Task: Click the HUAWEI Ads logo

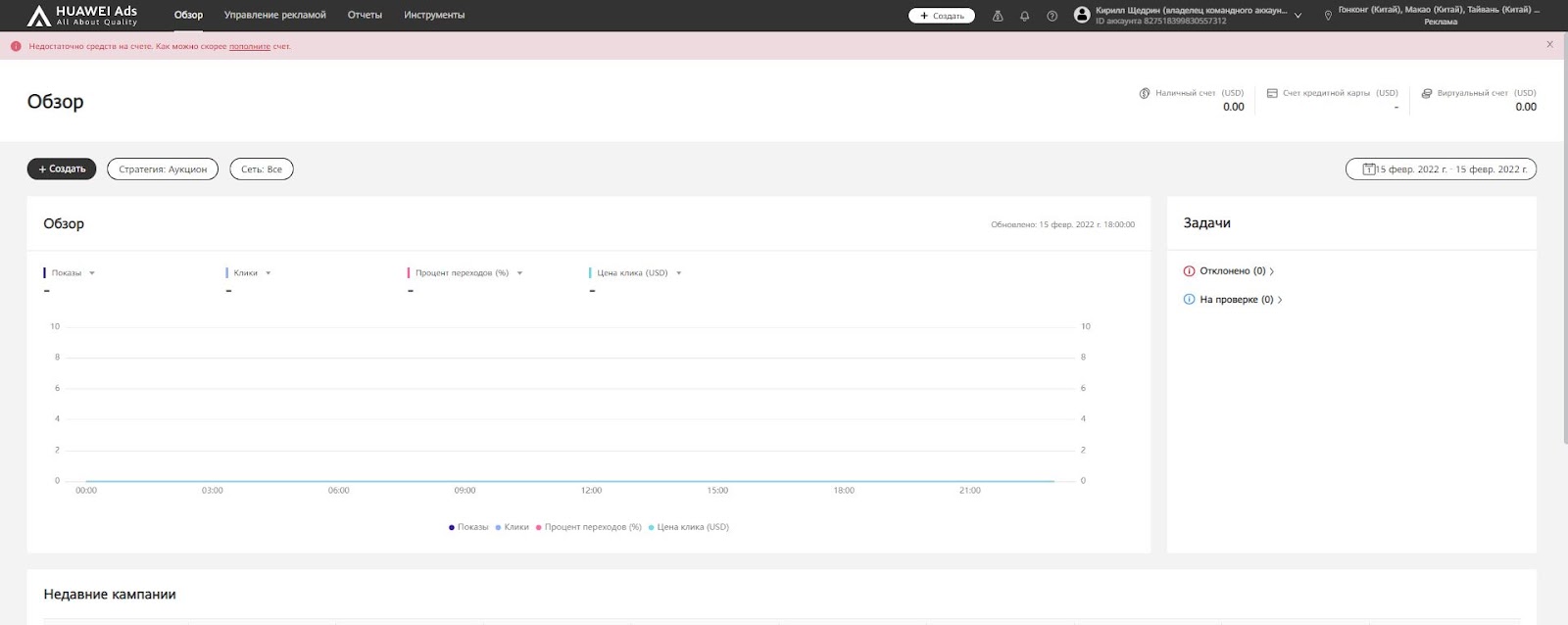Action: click(x=82, y=16)
